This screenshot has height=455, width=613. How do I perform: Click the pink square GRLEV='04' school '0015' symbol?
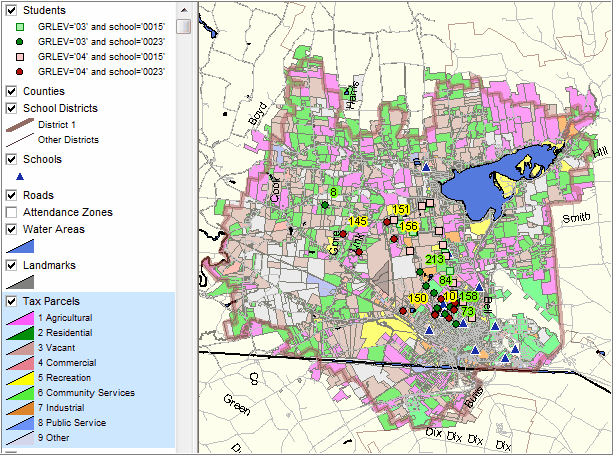coord(20,57)
